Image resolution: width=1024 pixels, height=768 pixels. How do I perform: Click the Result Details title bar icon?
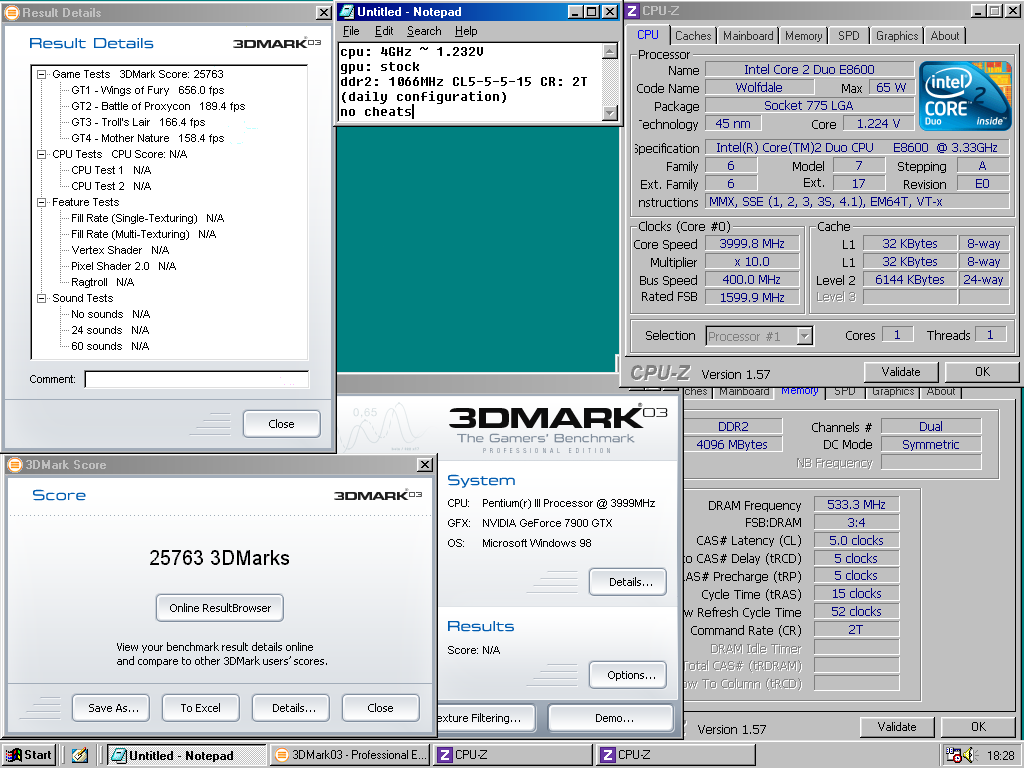(x=12, y=12)
